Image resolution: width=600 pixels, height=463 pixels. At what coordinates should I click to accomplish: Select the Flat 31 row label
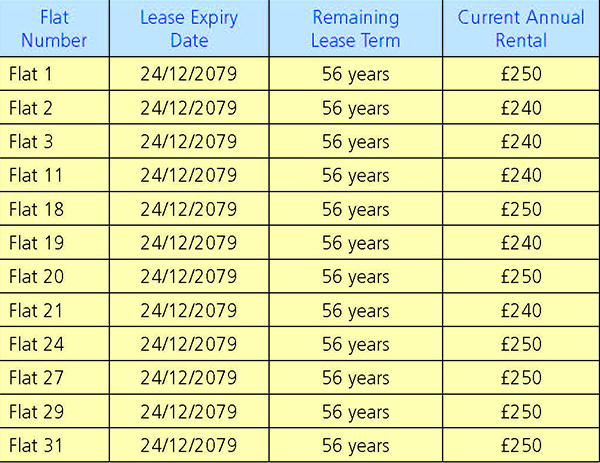pyautogui.click(x=36, y=445)
